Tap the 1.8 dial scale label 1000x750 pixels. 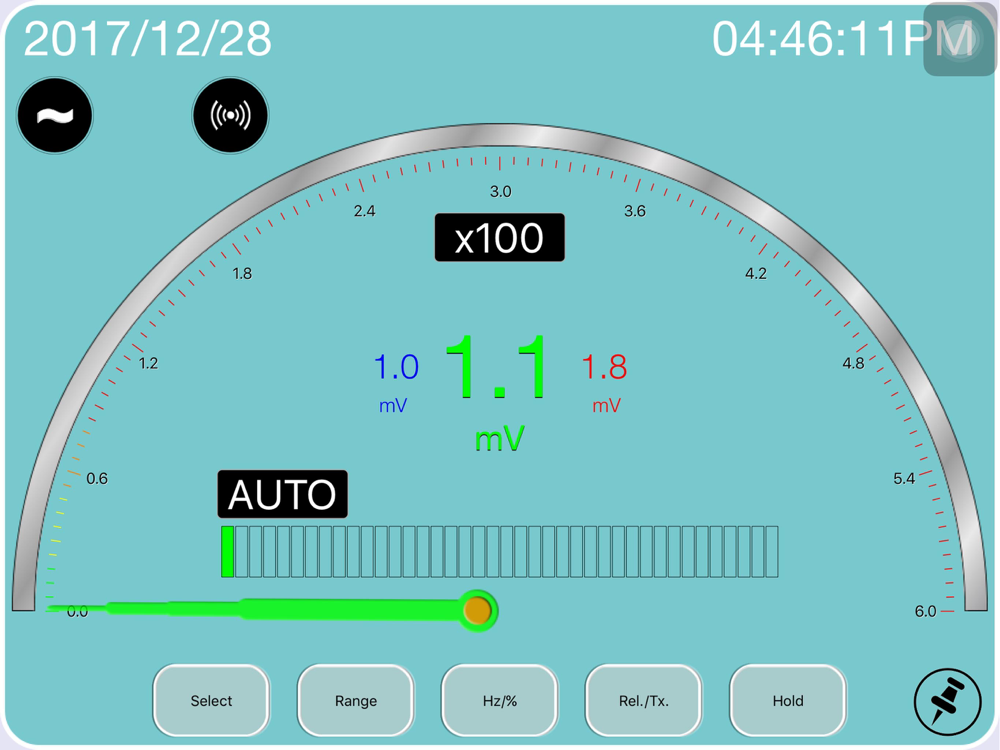[x=242, y=274]
